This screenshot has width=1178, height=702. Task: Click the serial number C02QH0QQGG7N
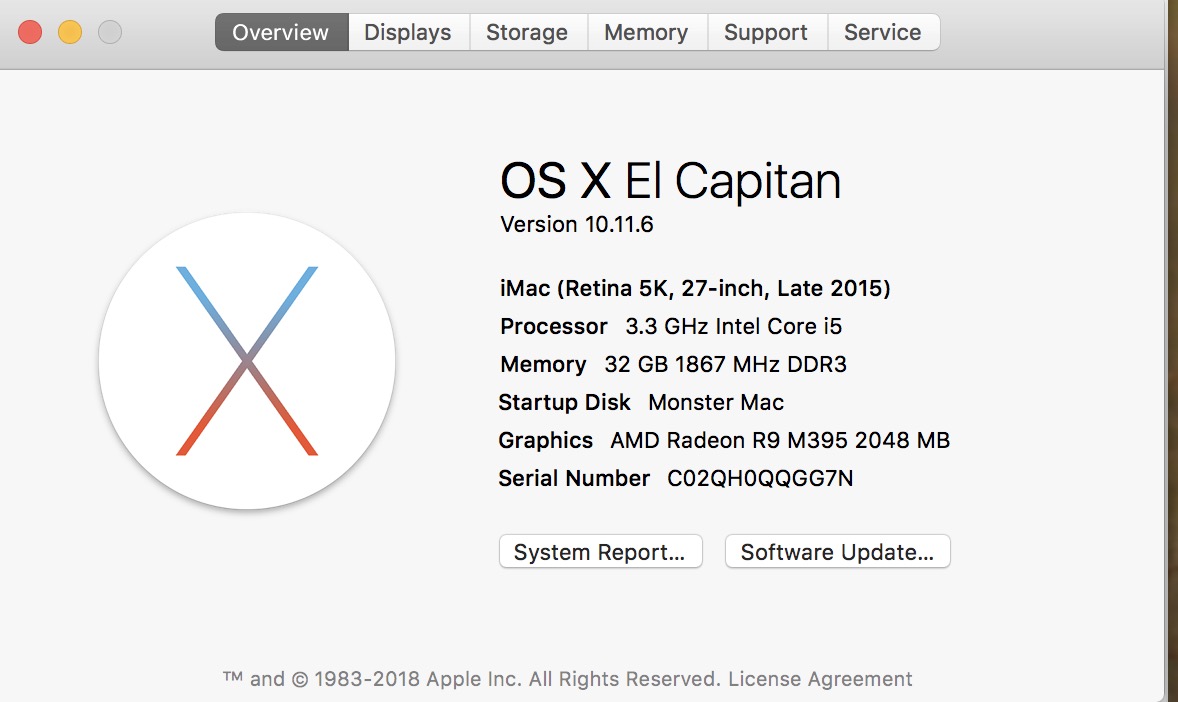click(760, 479)
